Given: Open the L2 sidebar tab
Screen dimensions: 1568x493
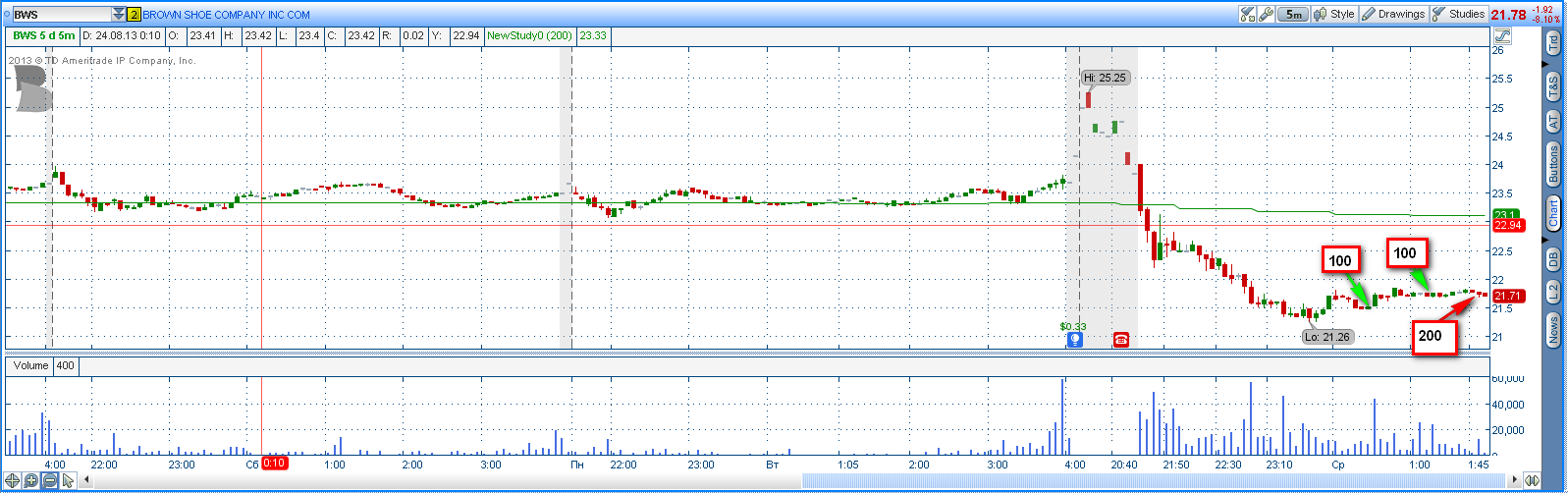Looking at the screenshot, I should (x=1553, y=292).
